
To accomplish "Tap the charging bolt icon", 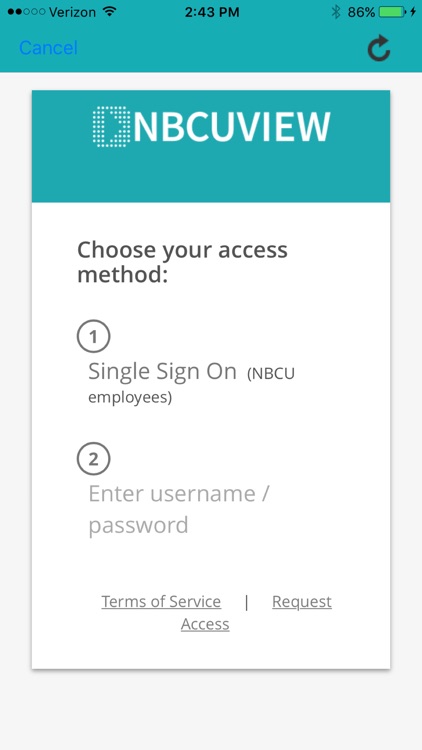I will tap(413, 12).
